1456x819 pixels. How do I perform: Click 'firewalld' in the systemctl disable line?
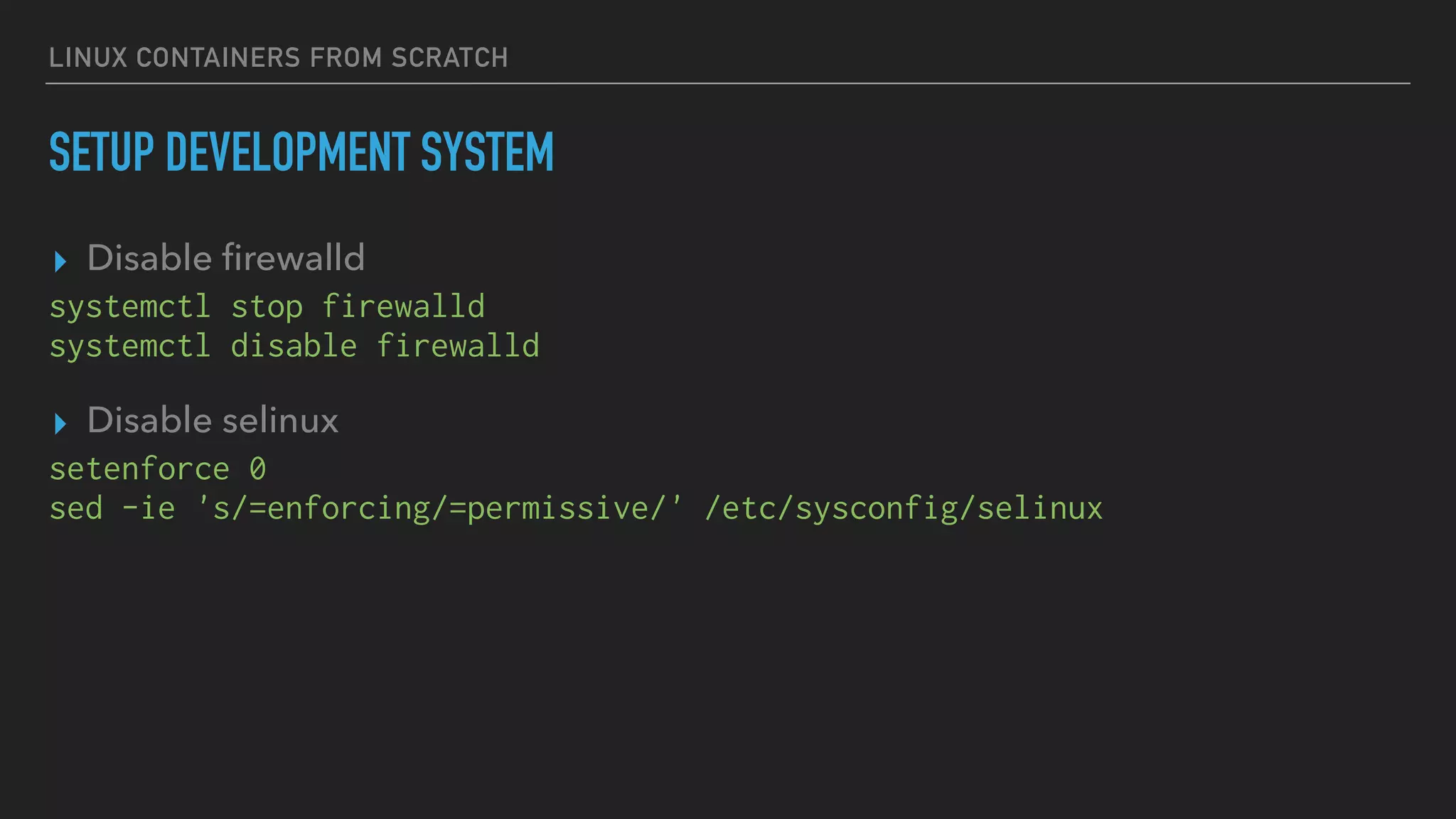[x=458, y=346]
